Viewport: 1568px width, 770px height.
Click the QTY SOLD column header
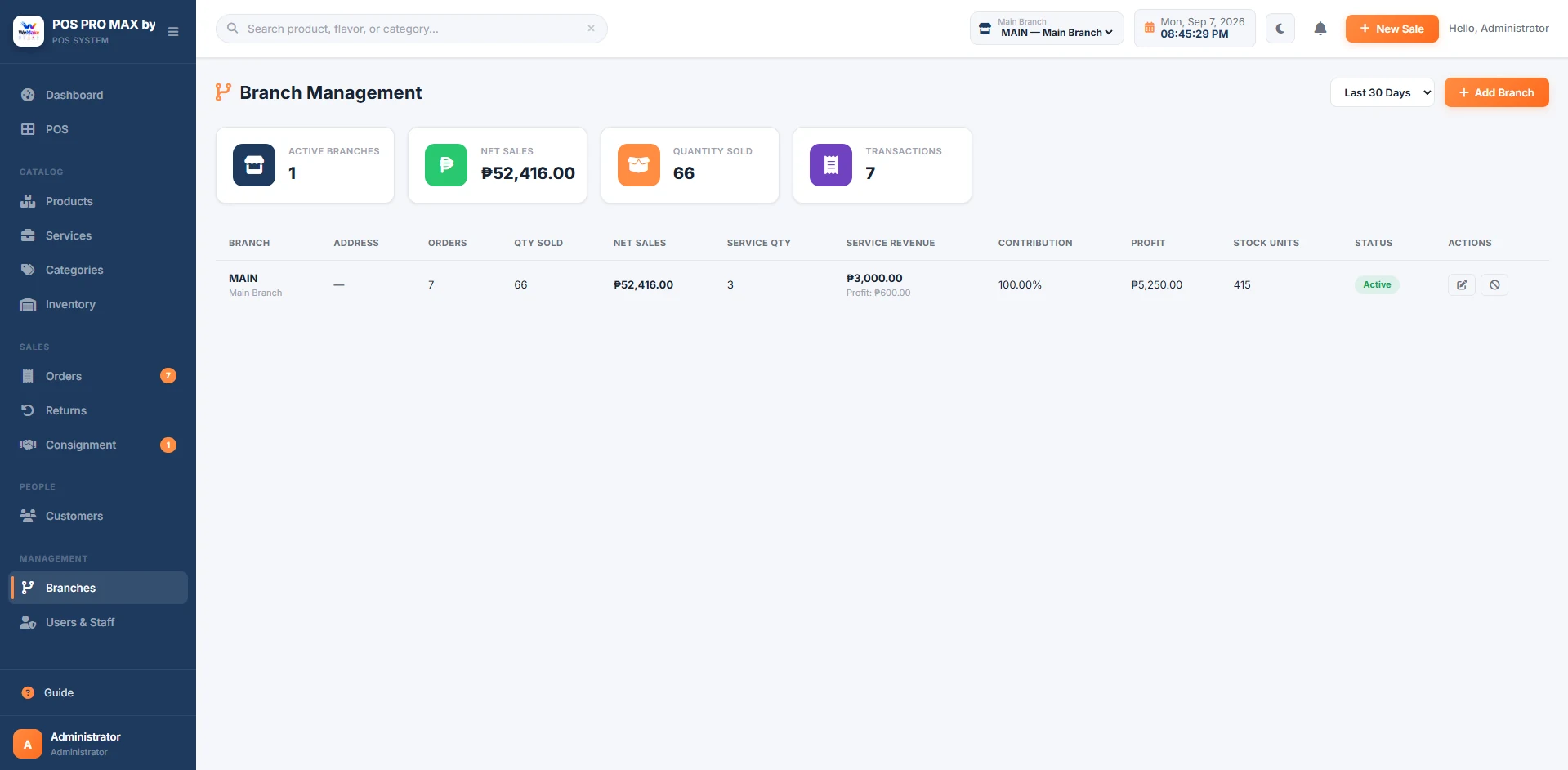pyautogui.click(x=538, y=243)
